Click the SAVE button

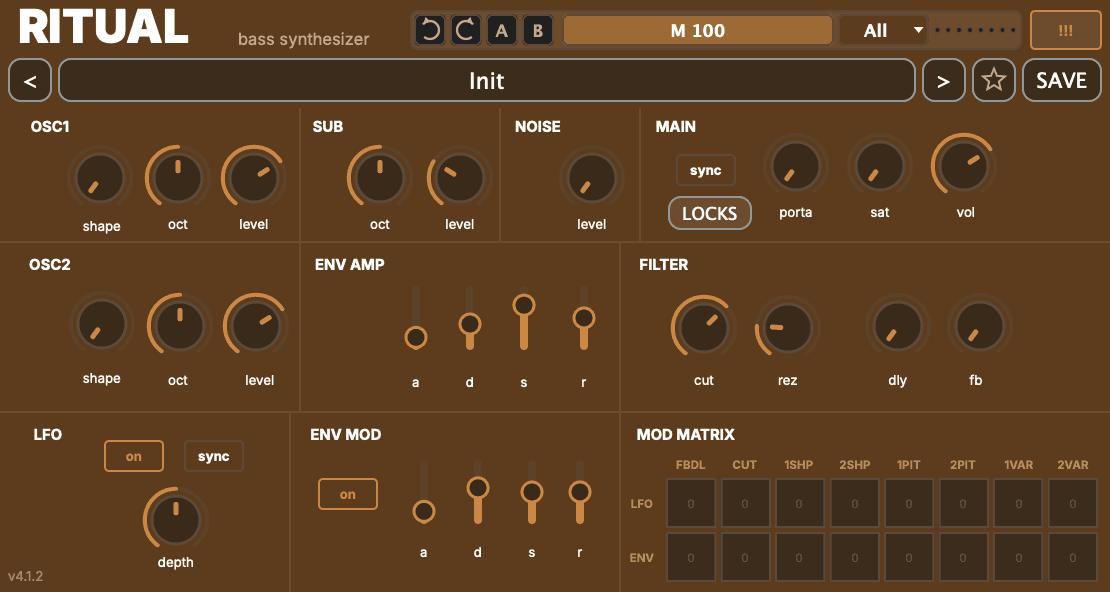click(1062, 80)
